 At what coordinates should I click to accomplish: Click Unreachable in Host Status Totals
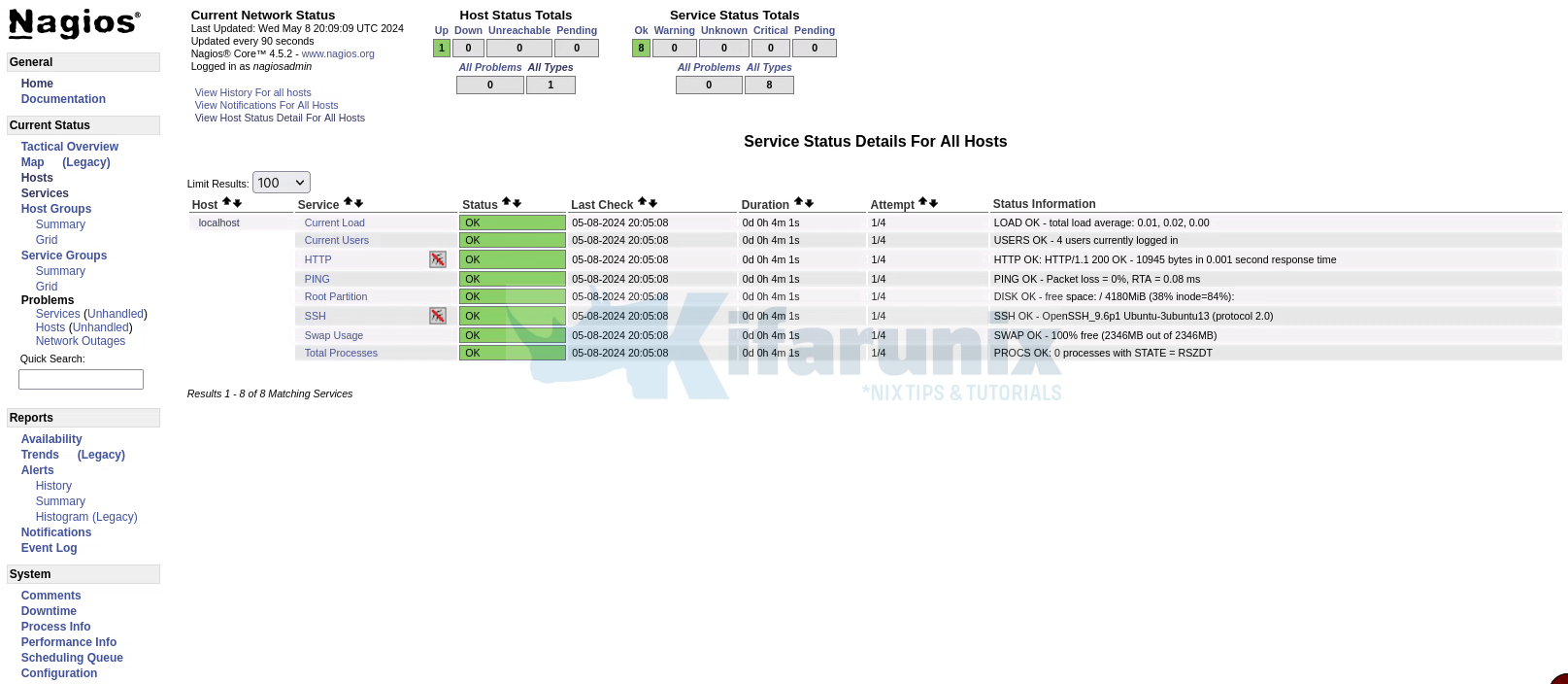519,30
